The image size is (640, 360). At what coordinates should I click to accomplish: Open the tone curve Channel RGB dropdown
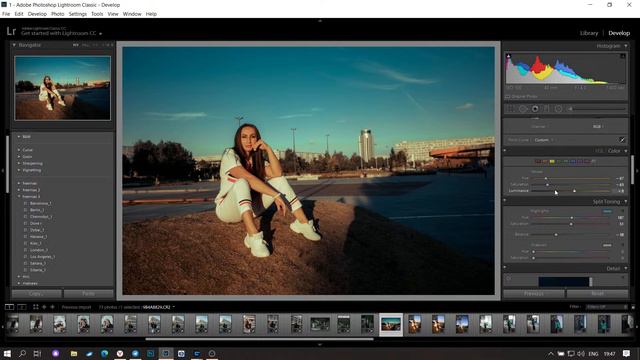597,127
